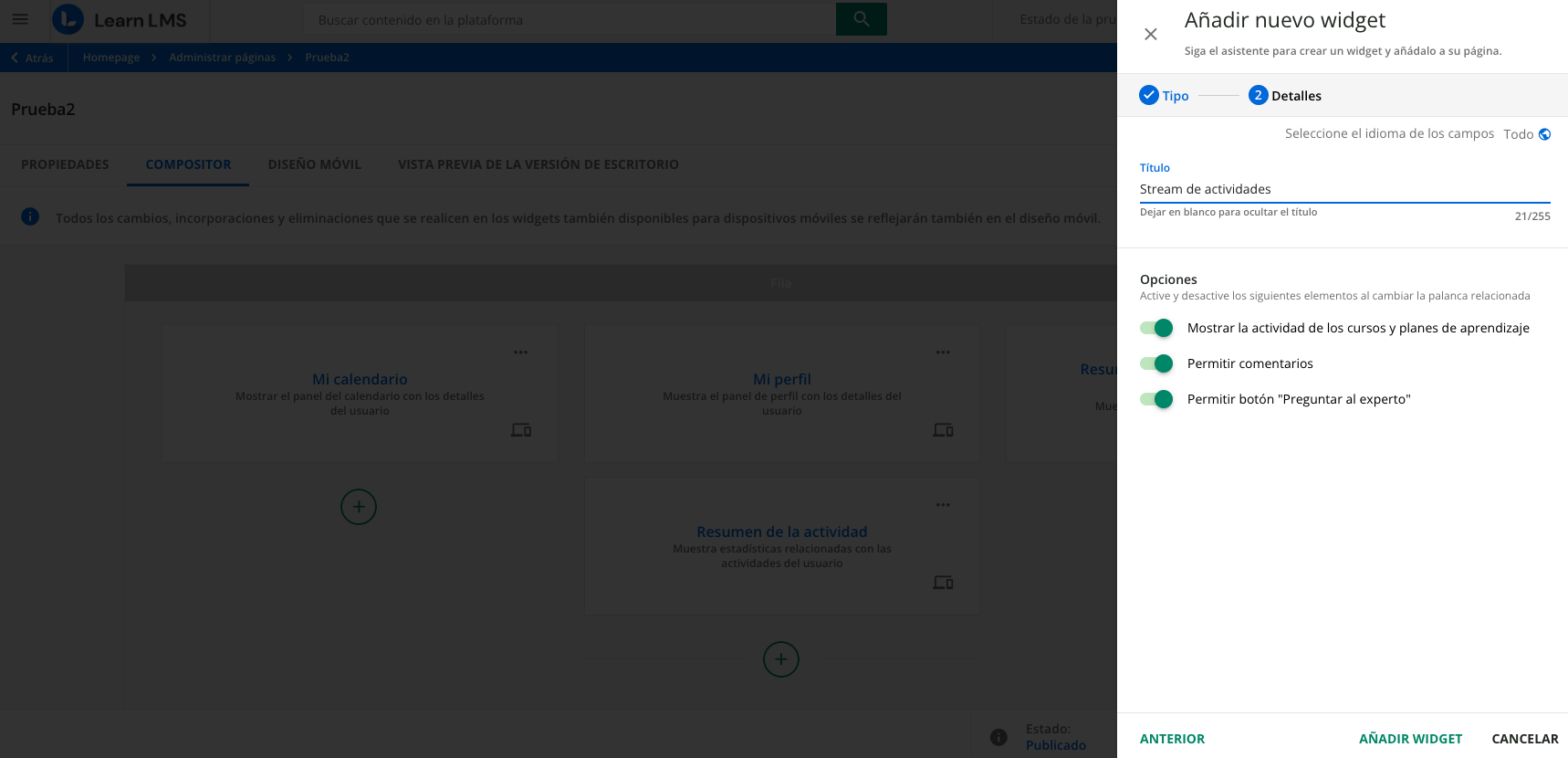Toggle Permitir comentarios switch

1156,363
